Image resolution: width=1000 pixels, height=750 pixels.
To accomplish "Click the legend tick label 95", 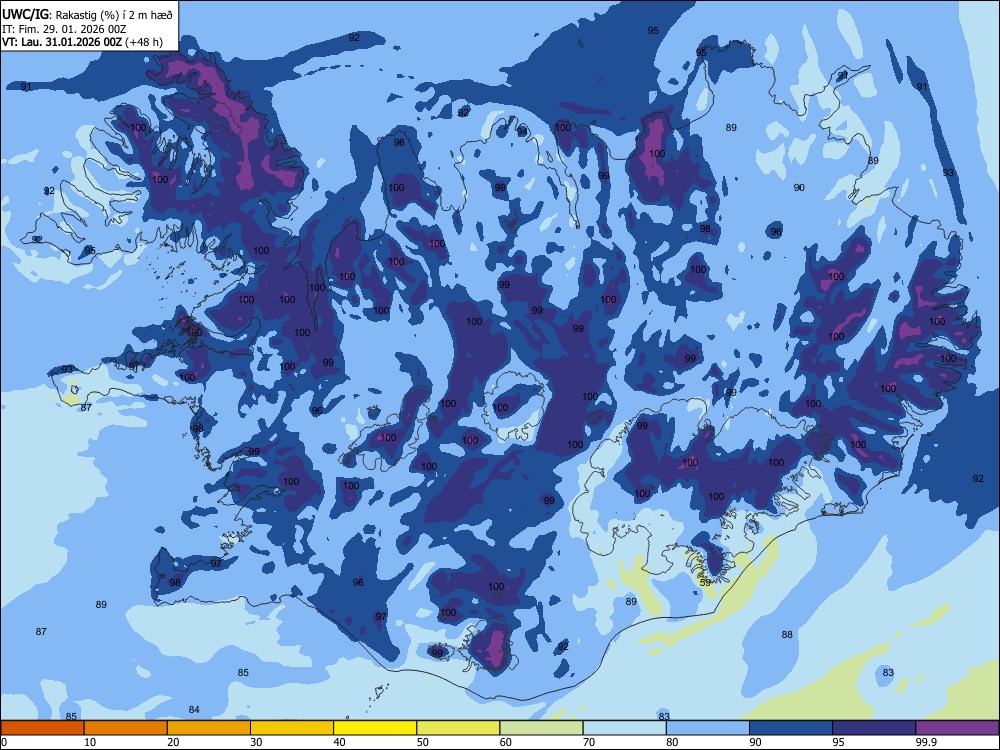I will coord(838,742).
